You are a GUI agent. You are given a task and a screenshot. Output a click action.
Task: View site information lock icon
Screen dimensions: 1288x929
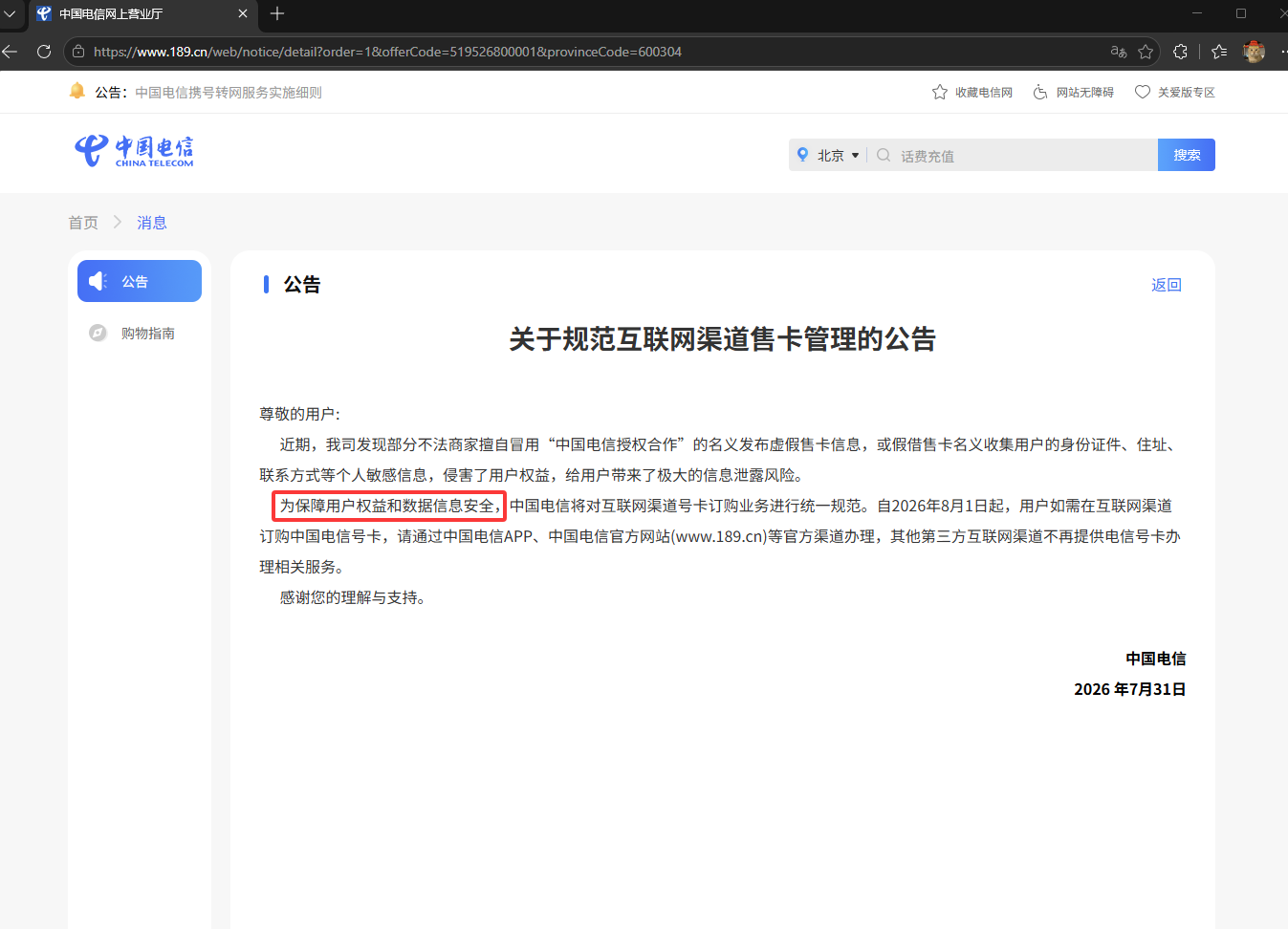pos(78,52)
